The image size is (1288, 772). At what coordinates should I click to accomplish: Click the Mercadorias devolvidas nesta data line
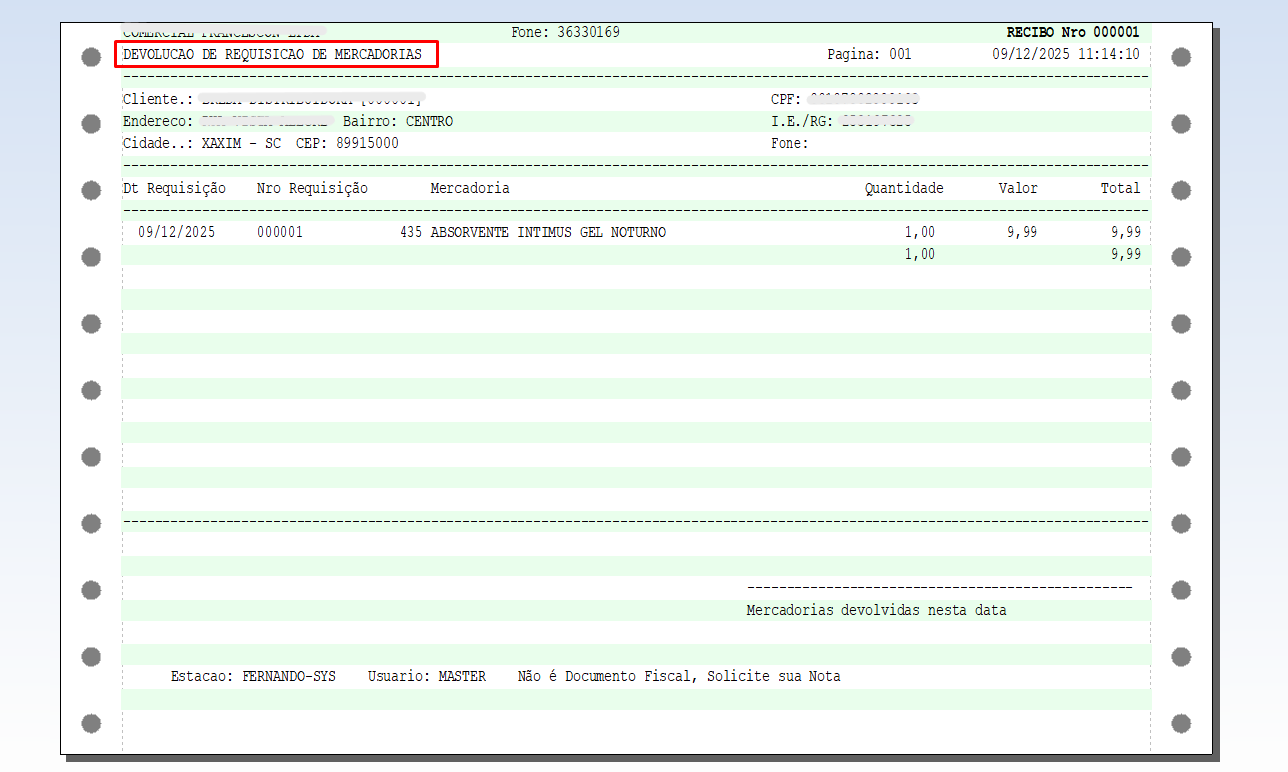876,610
